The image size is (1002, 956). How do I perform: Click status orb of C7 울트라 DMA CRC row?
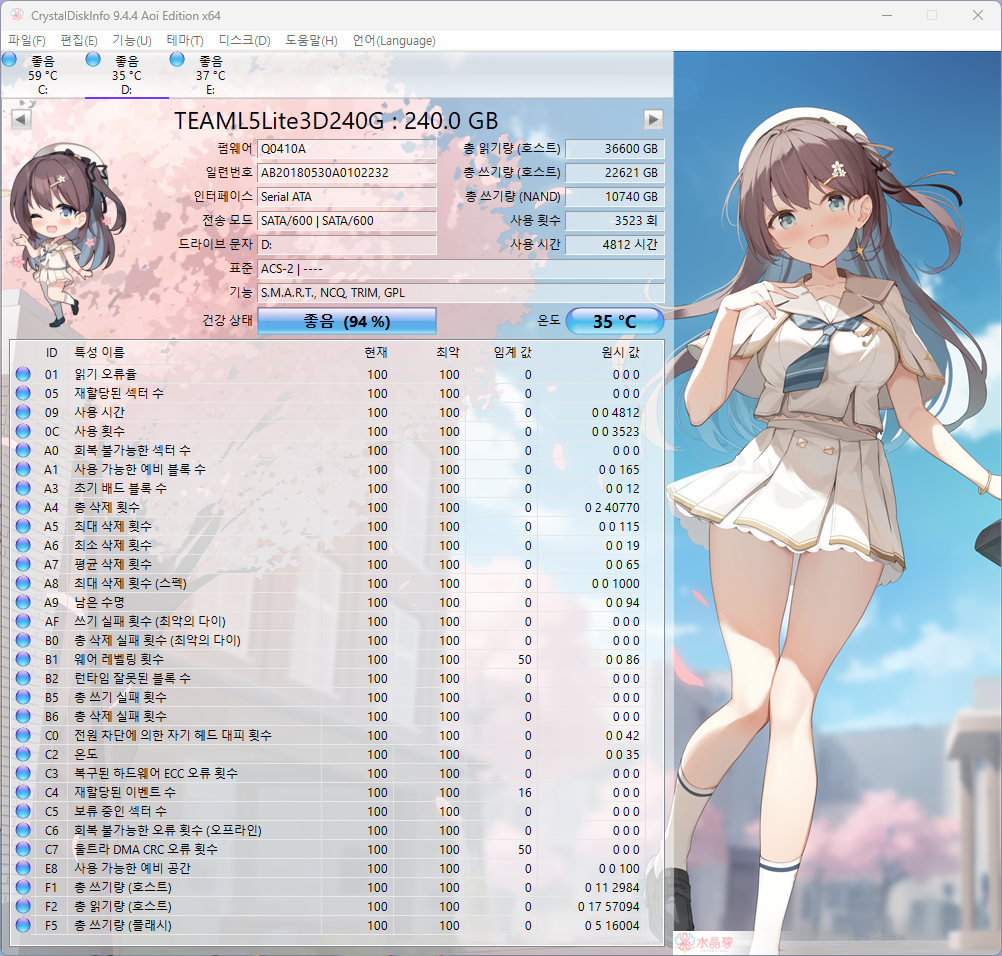click(23, 849)
